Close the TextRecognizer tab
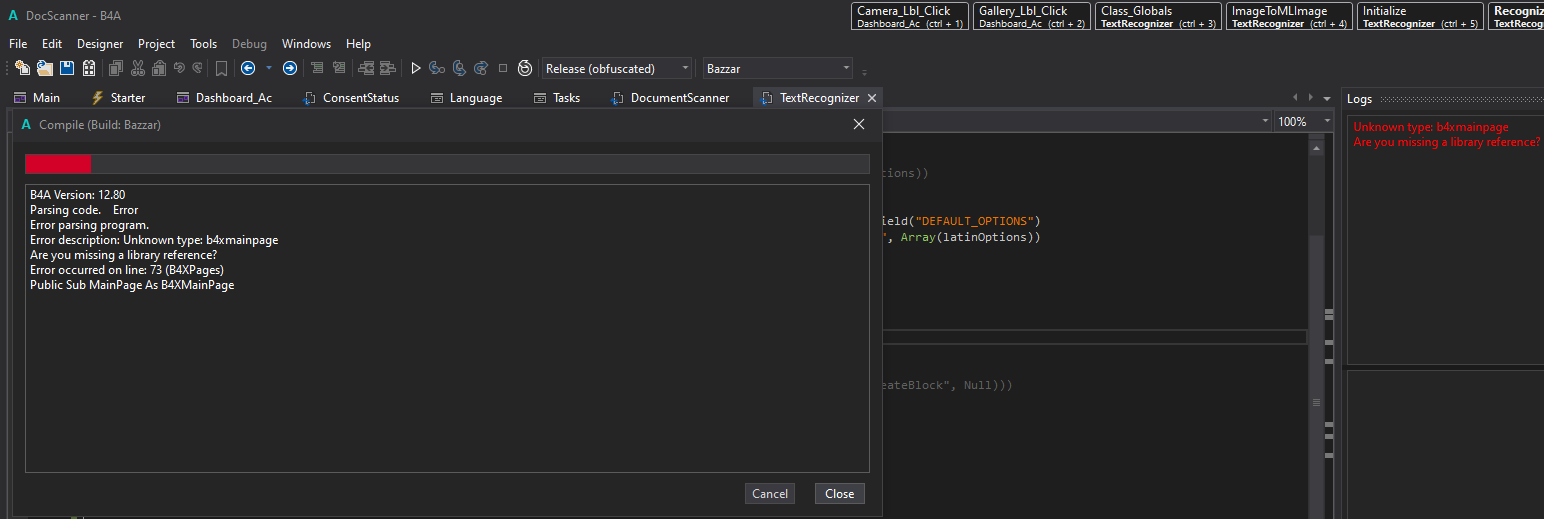Image resolution: width=1544 pixels, height=519 pixels. pyautogui.click(x=872, y=98)
